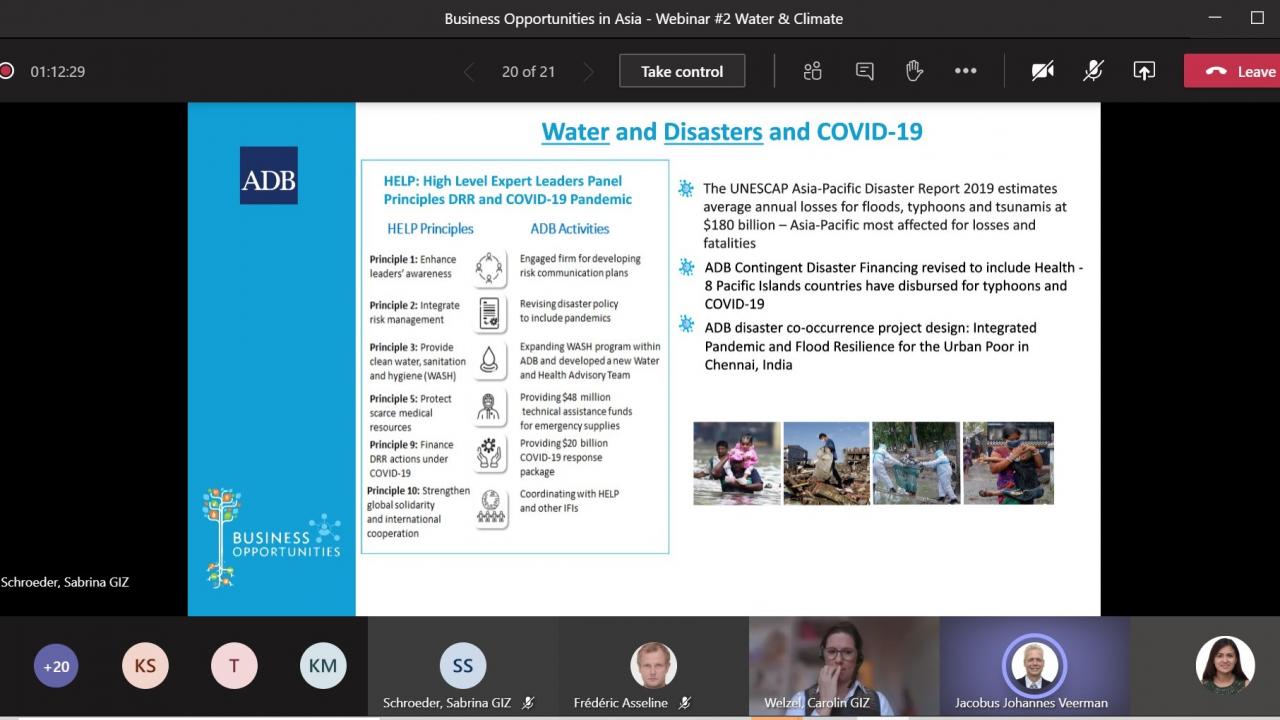This screenshot has height=720, width=1280.
Task: Select Schroeder, Sabrina GIZ participant tile
Action: (463, 666)
